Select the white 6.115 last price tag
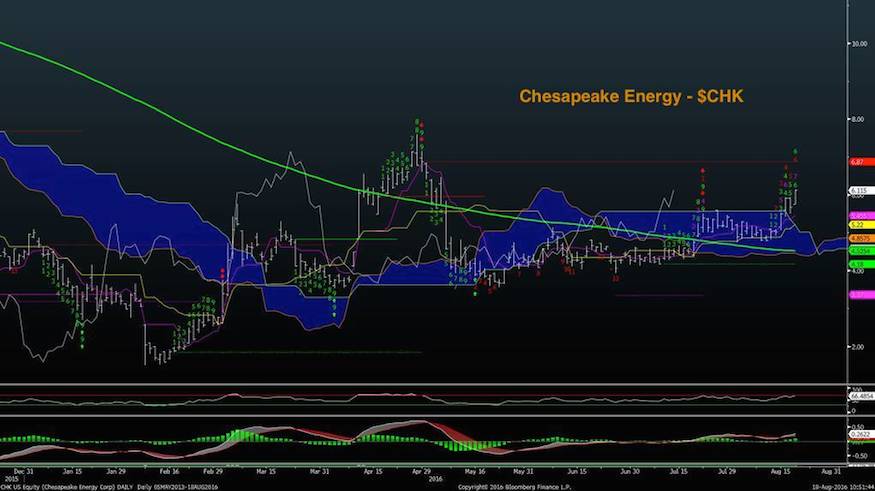Screen dimensions: 875x491 [861, 191]
